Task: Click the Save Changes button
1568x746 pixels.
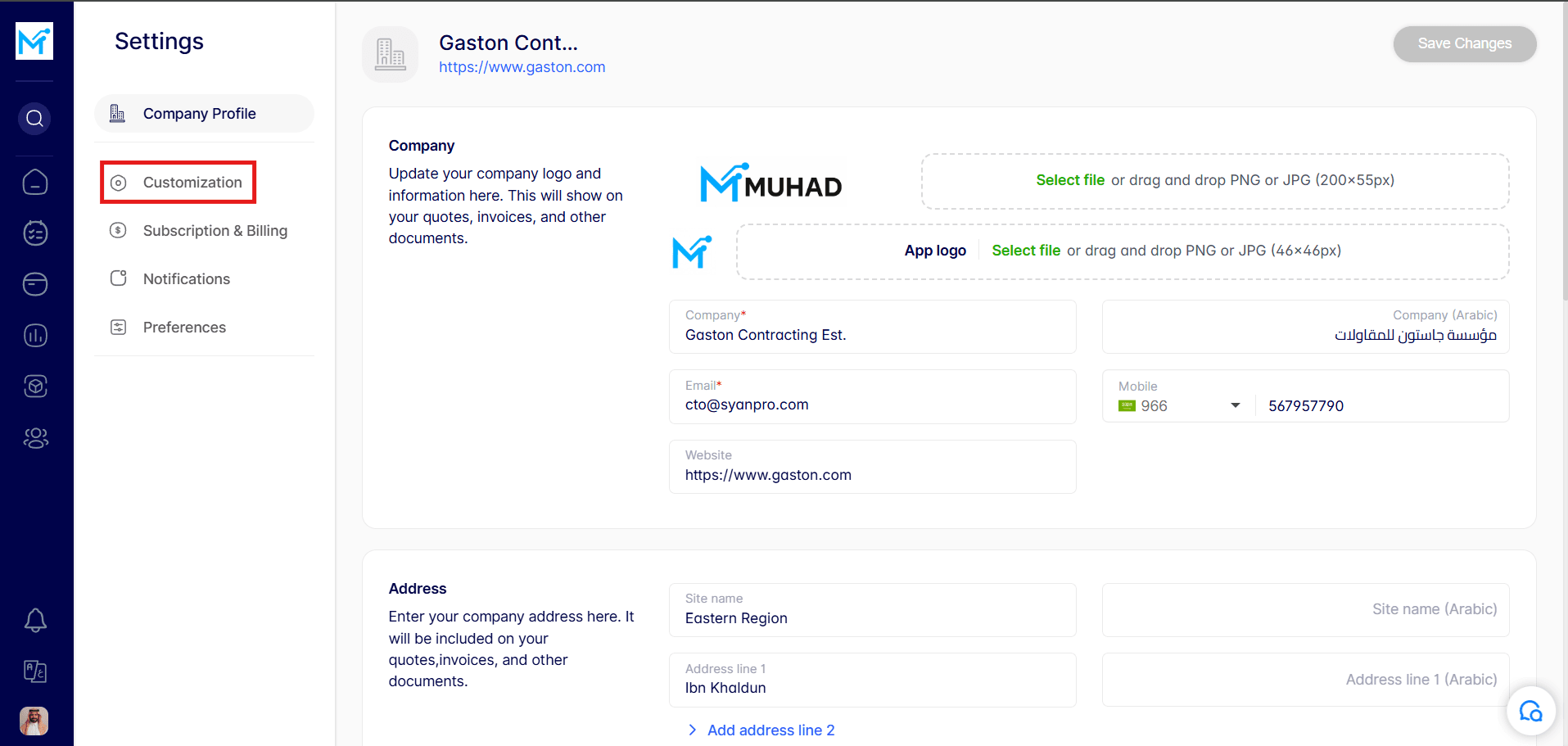Action: coord(1464,43)
